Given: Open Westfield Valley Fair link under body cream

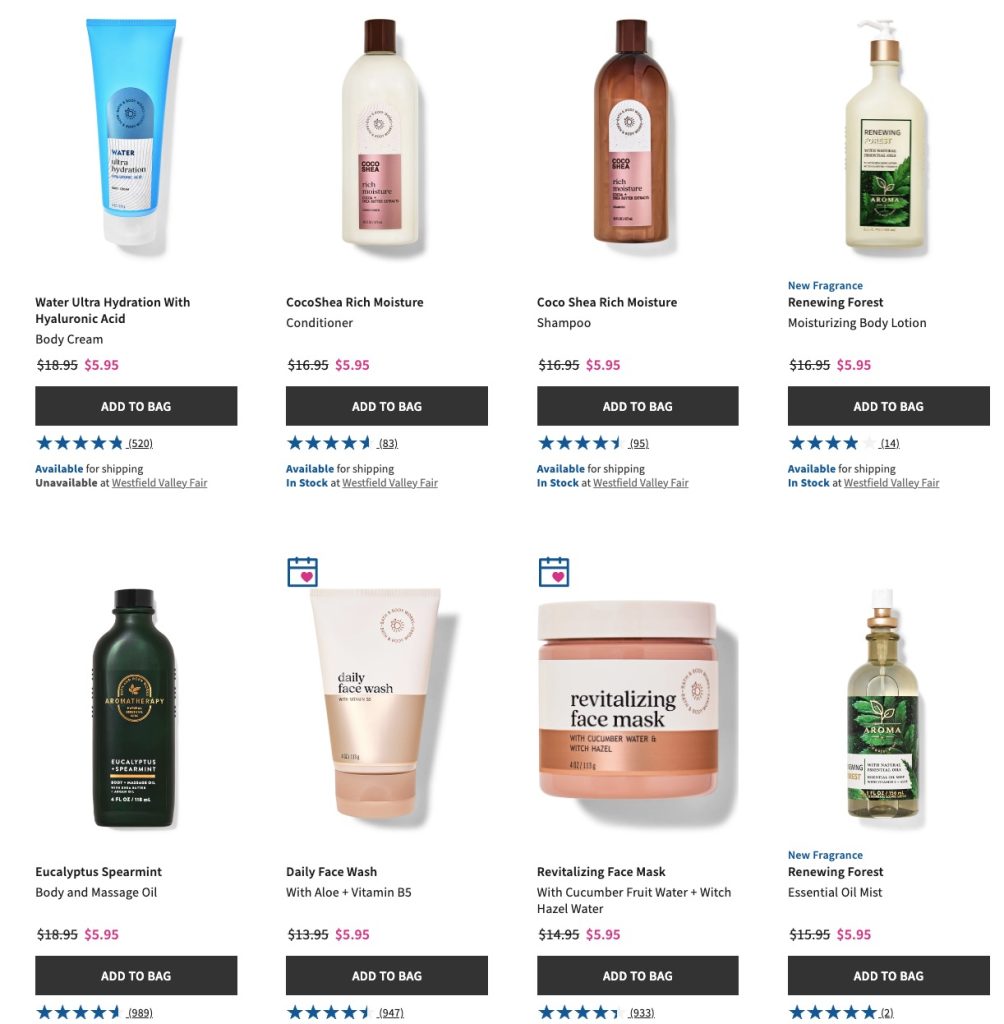Looking at the screenshot, I should [x=159, y=483].
